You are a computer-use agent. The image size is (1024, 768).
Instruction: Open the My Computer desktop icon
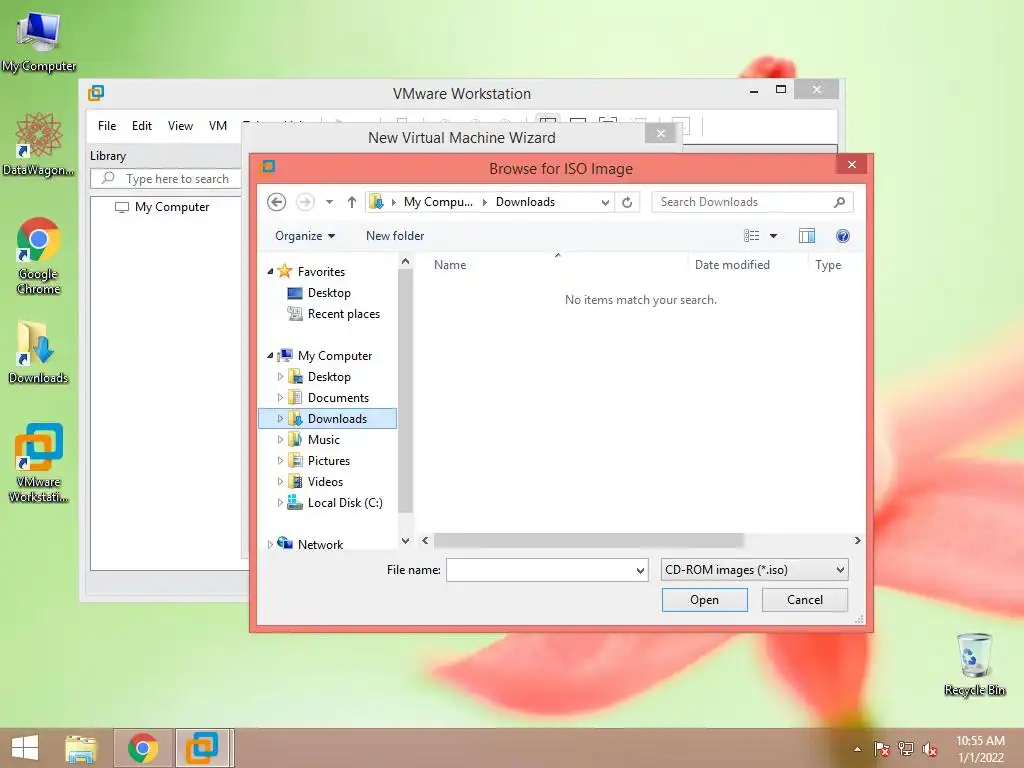(x=39, y=40)
